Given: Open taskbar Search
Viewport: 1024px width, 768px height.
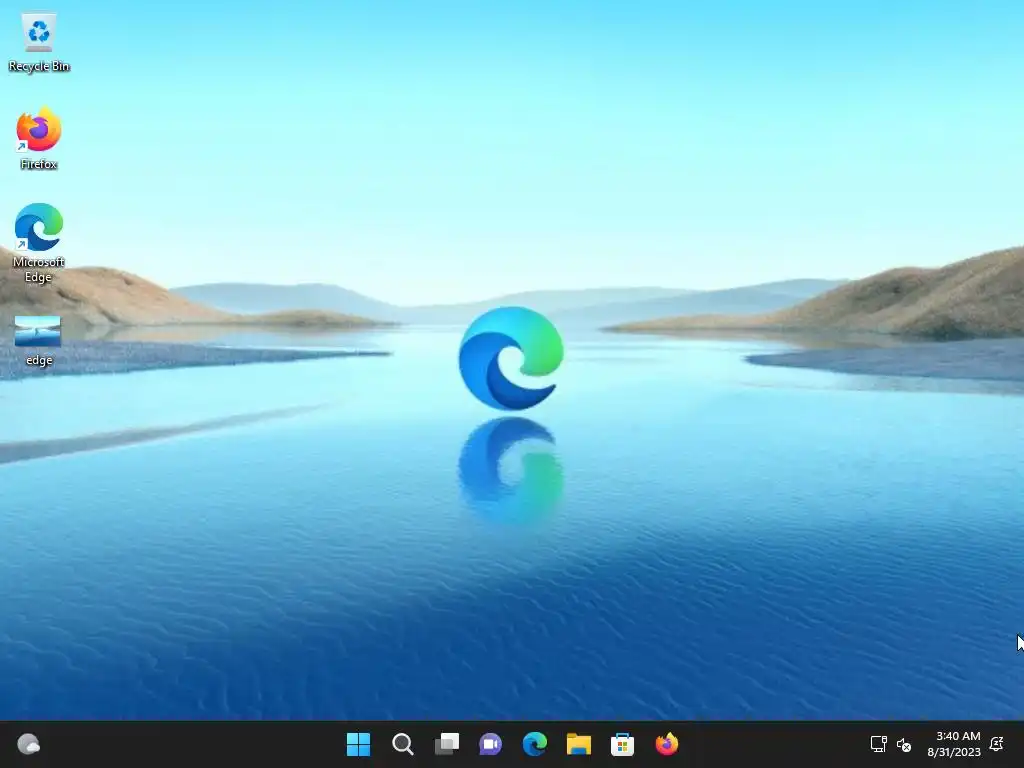Looking at the screenshot, I should tap(402, 744).
